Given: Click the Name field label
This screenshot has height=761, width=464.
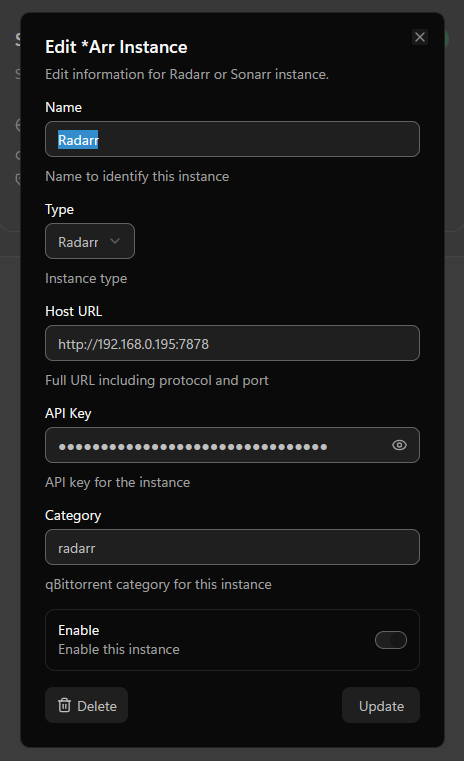Looking at the screenshot, I should coord(64,107).
